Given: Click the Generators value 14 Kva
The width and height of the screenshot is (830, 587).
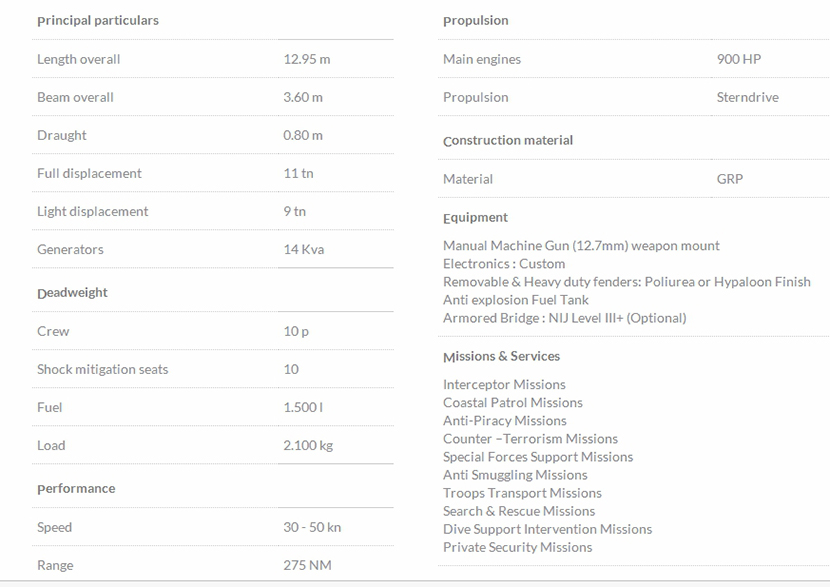Looking at the screenshot, I should coord(305,250).
